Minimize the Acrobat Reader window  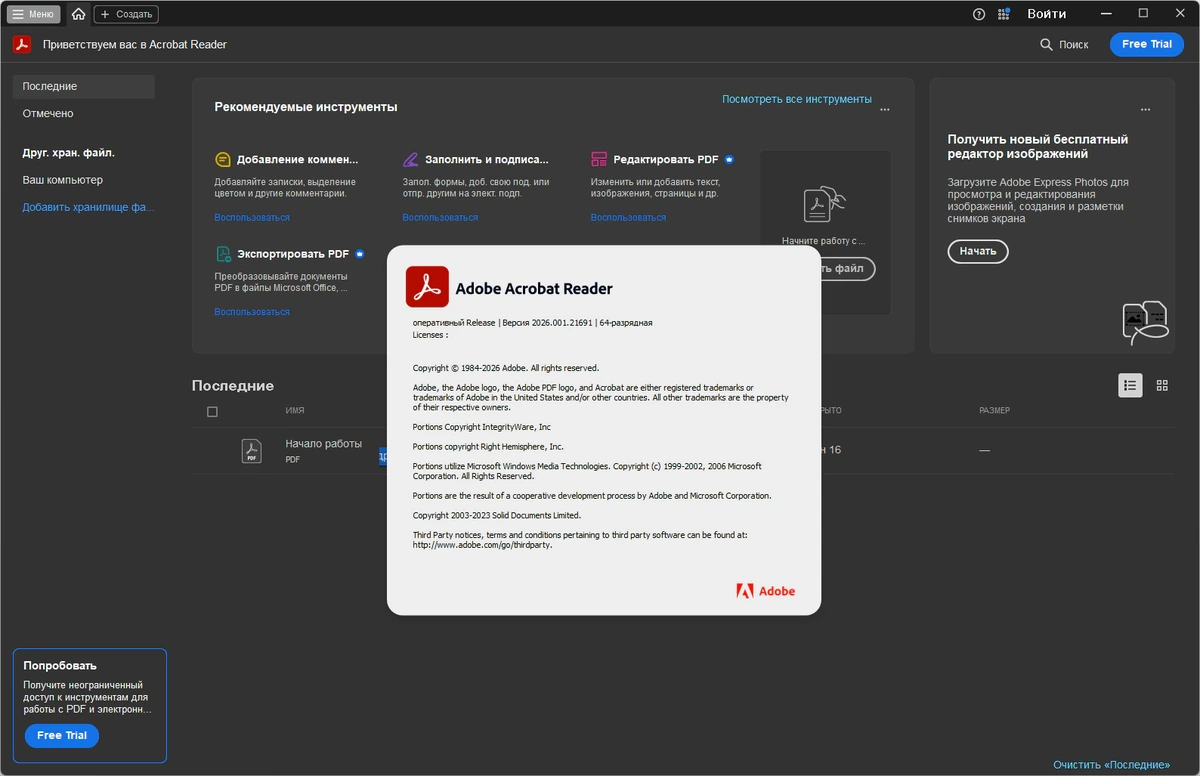(1107, 14)
